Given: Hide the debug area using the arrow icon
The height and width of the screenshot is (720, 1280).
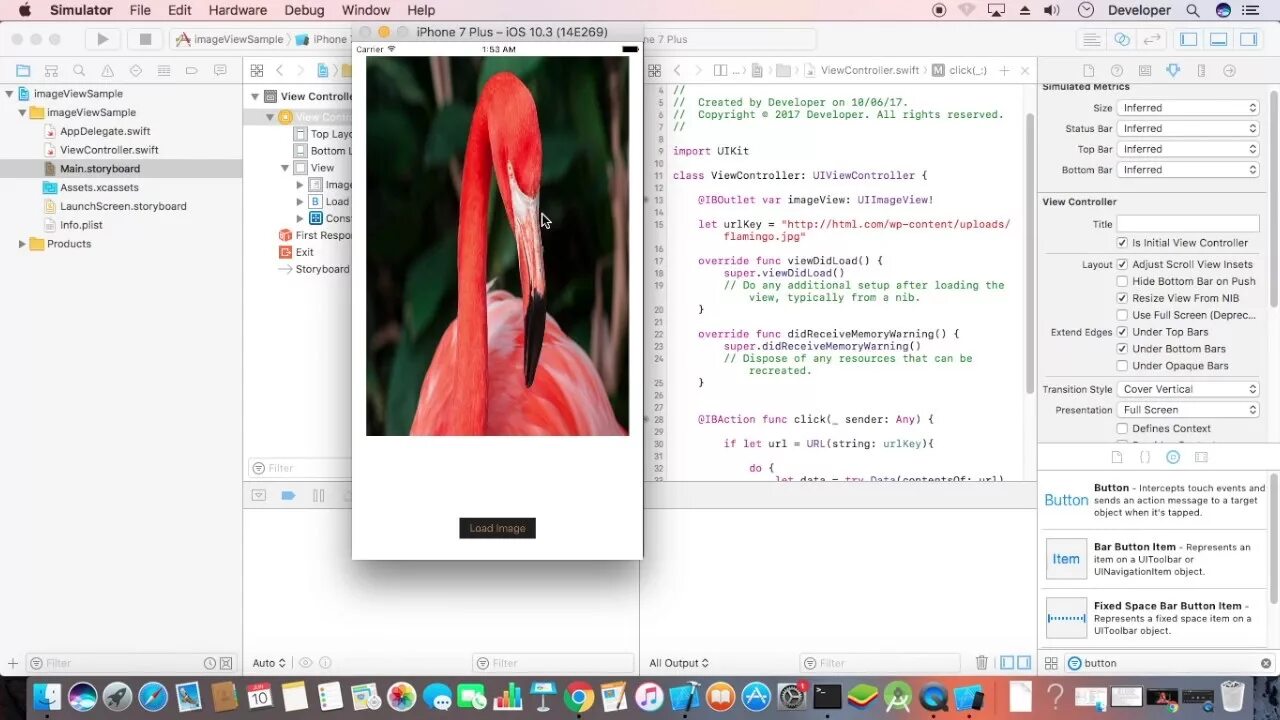Looking at the screenshot, I should (x=259, y=495).
